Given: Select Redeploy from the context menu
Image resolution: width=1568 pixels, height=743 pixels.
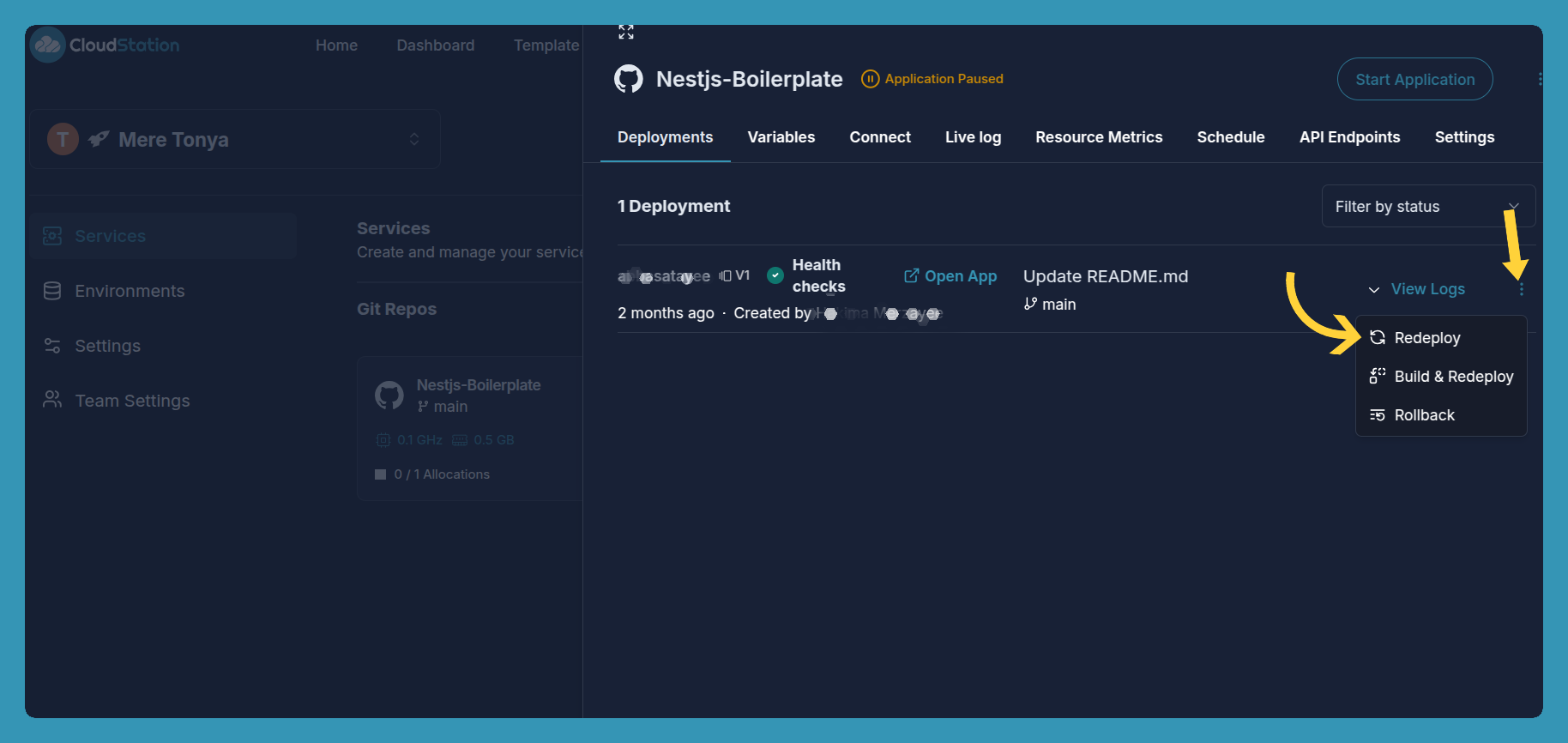Looking at the screenshot, I should [x=1441, y=337].
